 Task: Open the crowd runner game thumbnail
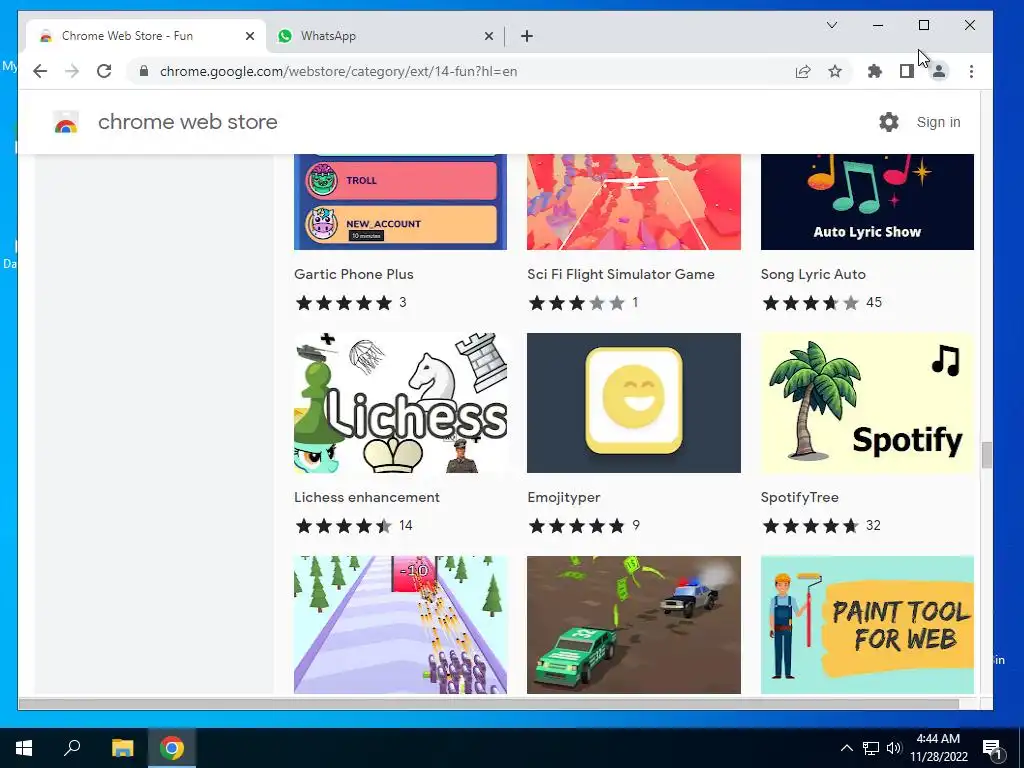[400, 625]
